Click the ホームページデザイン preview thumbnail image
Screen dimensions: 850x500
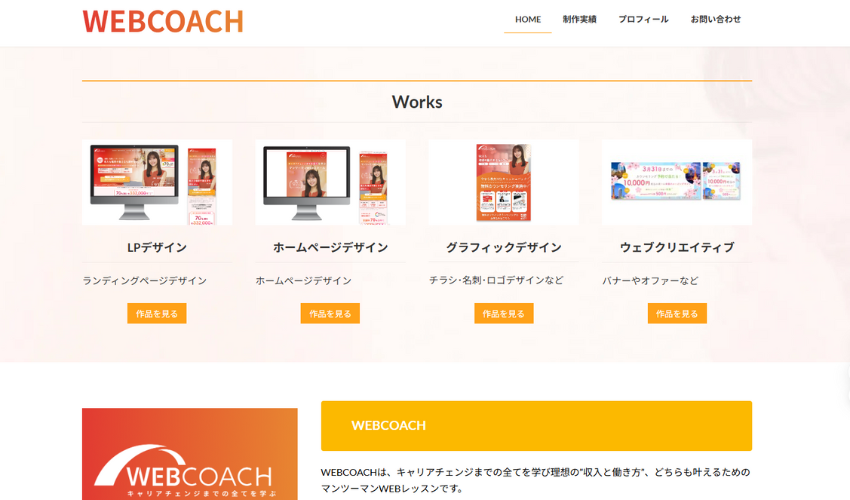[x=330, y=182]
